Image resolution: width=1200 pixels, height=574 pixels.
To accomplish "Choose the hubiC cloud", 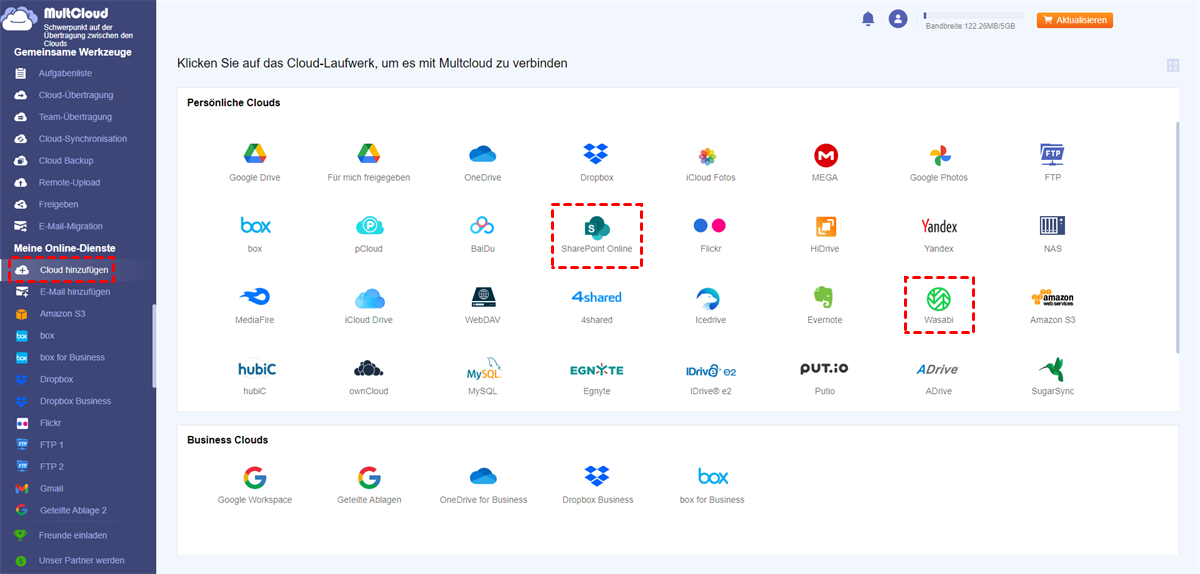I will click(256, 377).
